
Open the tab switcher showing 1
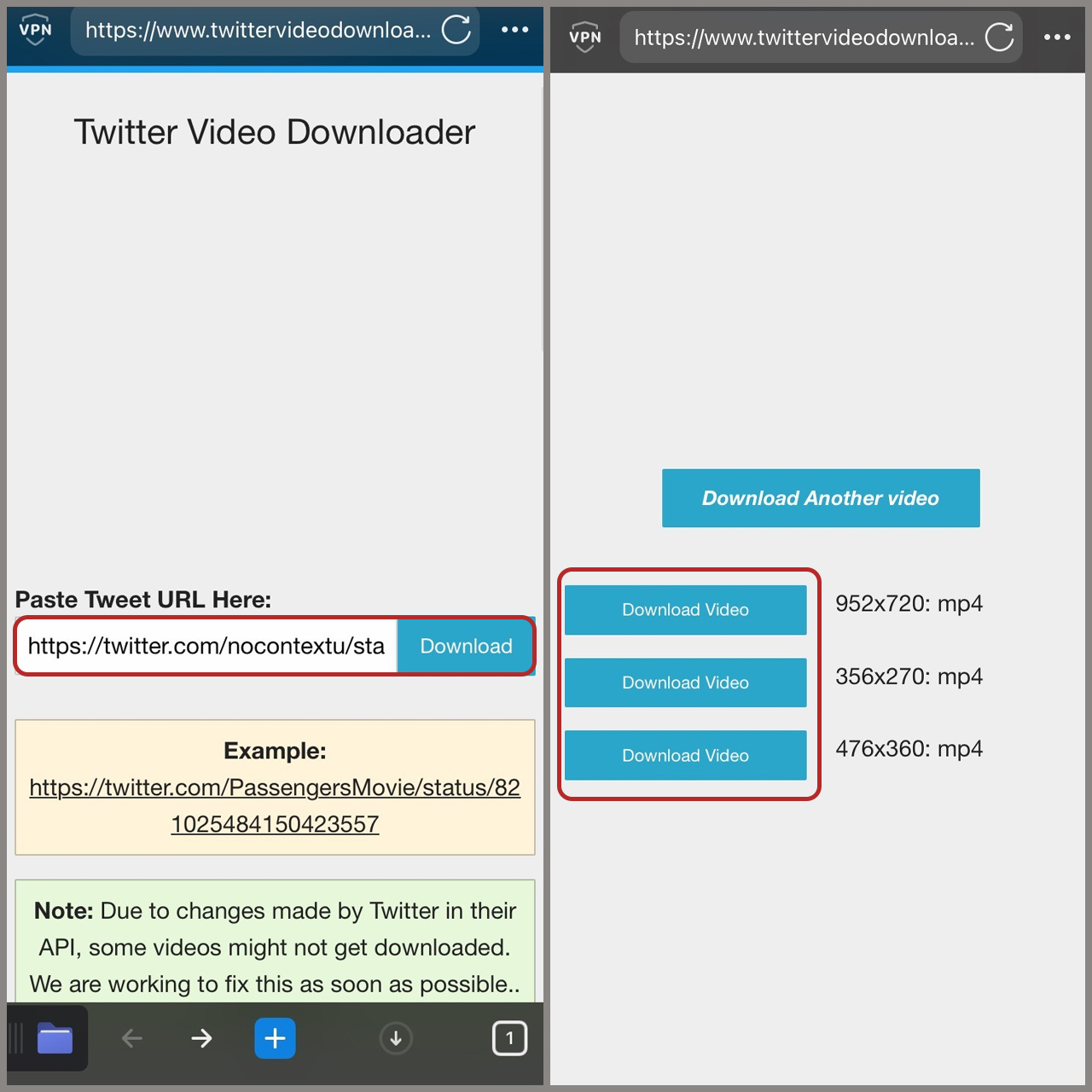pyautogui.click(x=510, y=1038)
